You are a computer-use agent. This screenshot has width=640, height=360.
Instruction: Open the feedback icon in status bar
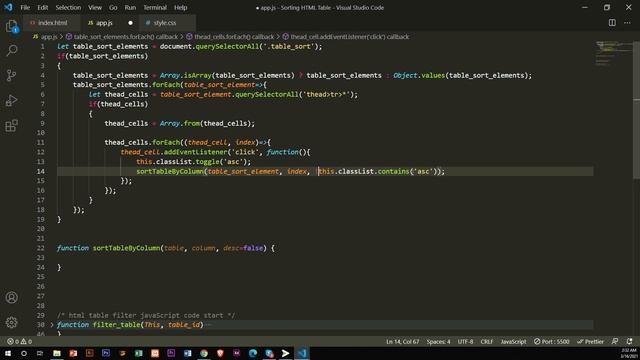[615, 342]
